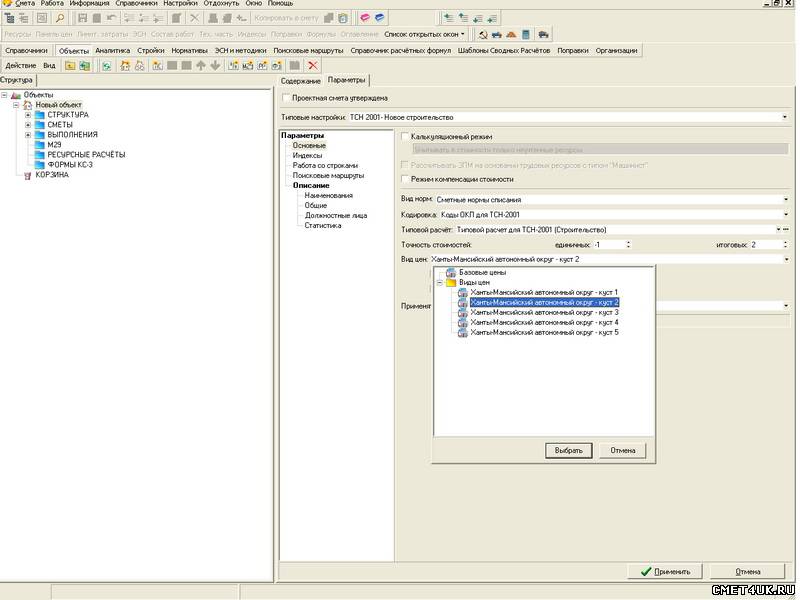Click the binoculars icon in the objects toolbar

coord(140,66)
